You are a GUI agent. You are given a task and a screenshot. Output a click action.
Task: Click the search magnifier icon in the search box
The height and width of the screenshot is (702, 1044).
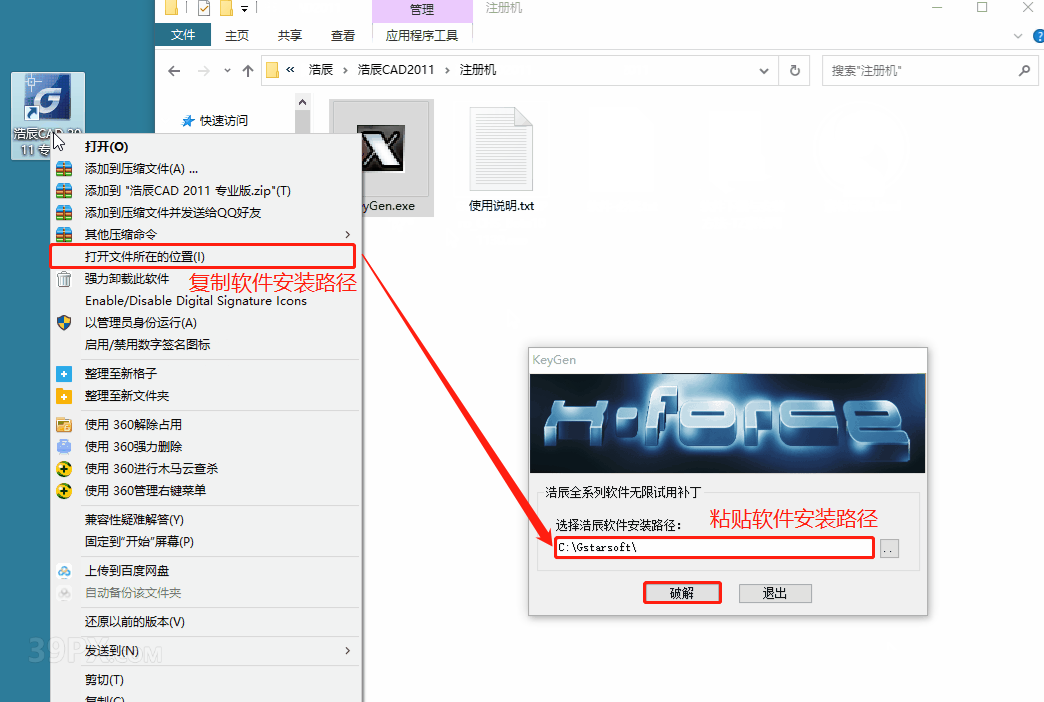click(x=1023, y=70)
